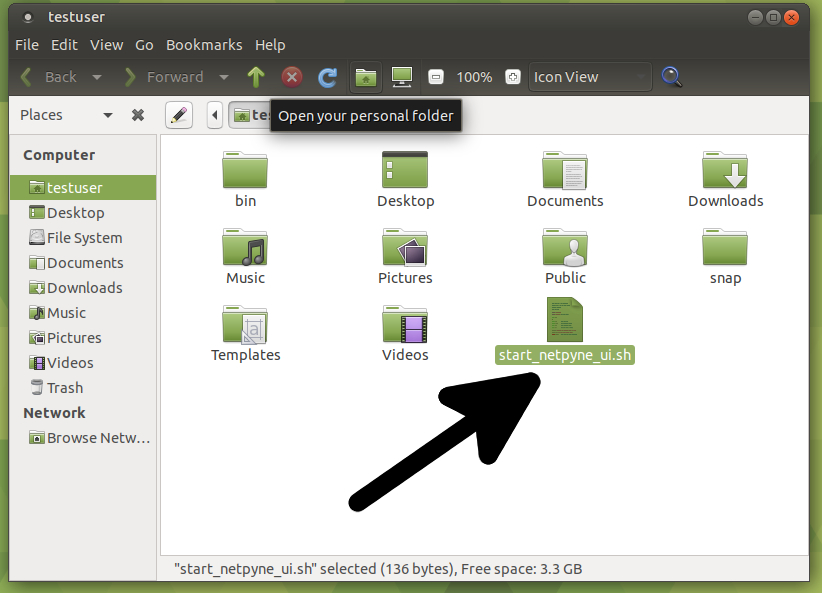This screenshot has height=593, width=822.
Task: Select start_netpyne_ui.sh script file icon
Action: 565,320
